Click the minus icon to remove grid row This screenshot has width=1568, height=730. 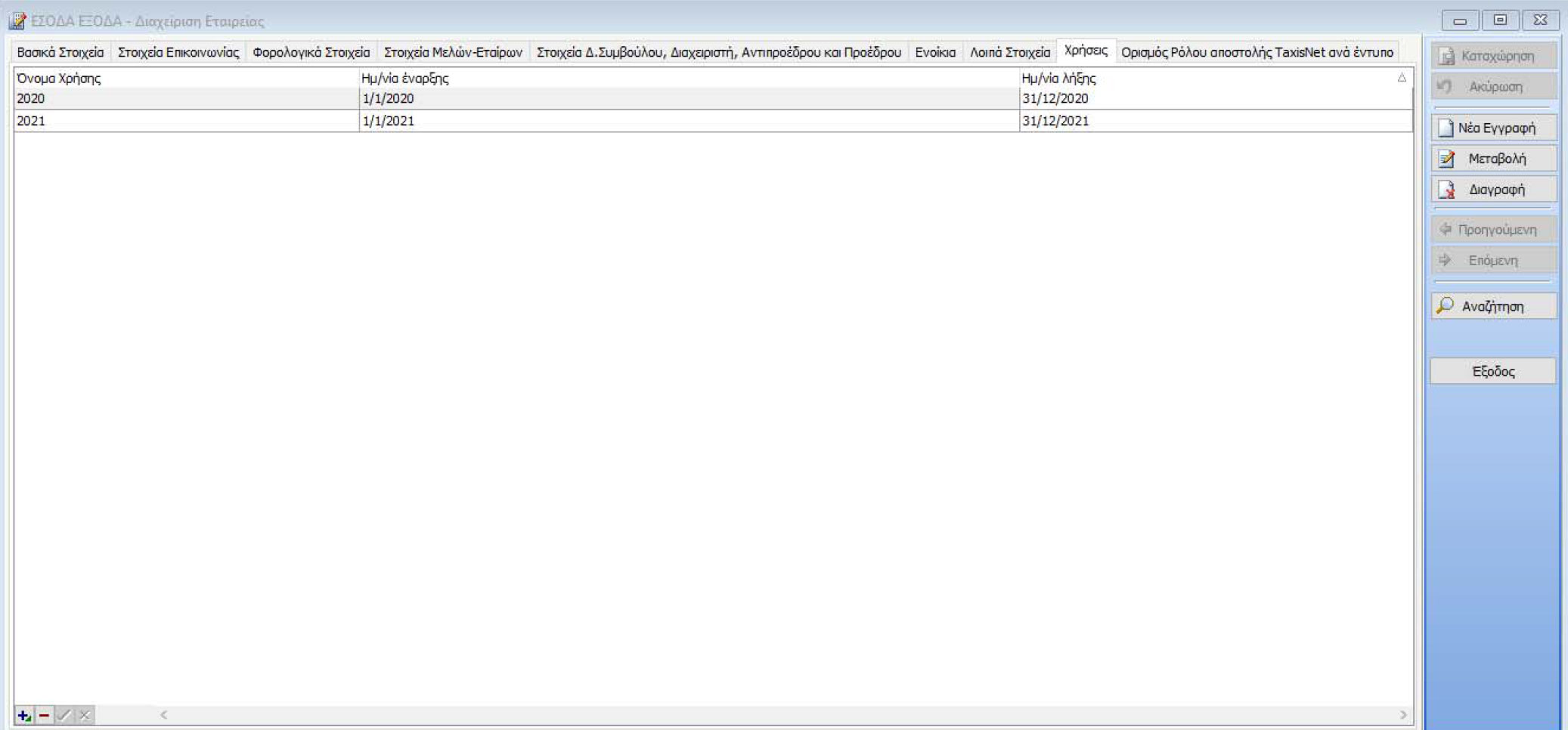[44, 715]
